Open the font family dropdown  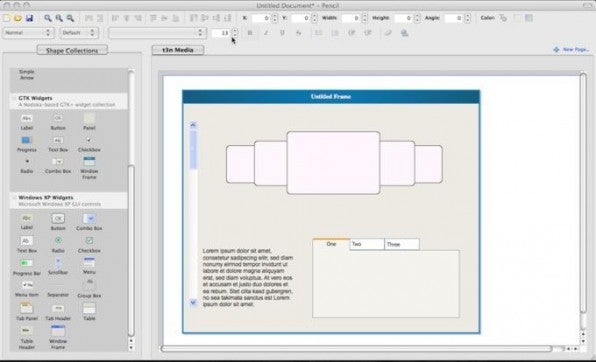tap(157, 33)
